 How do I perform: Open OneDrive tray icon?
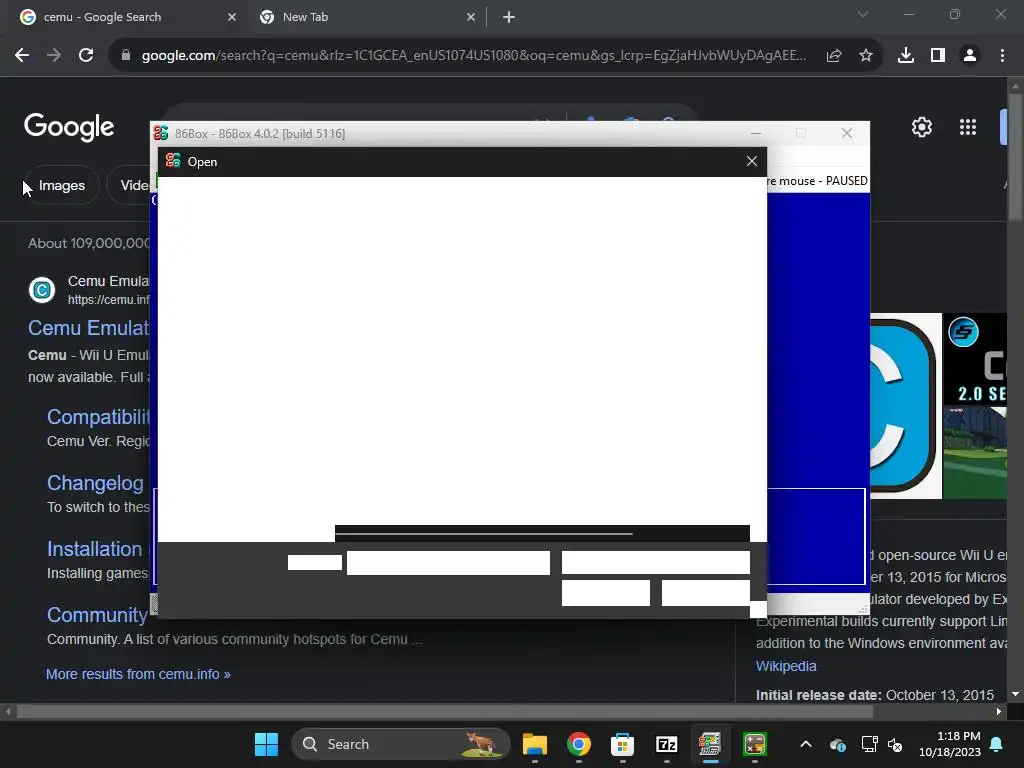point(838,744)
